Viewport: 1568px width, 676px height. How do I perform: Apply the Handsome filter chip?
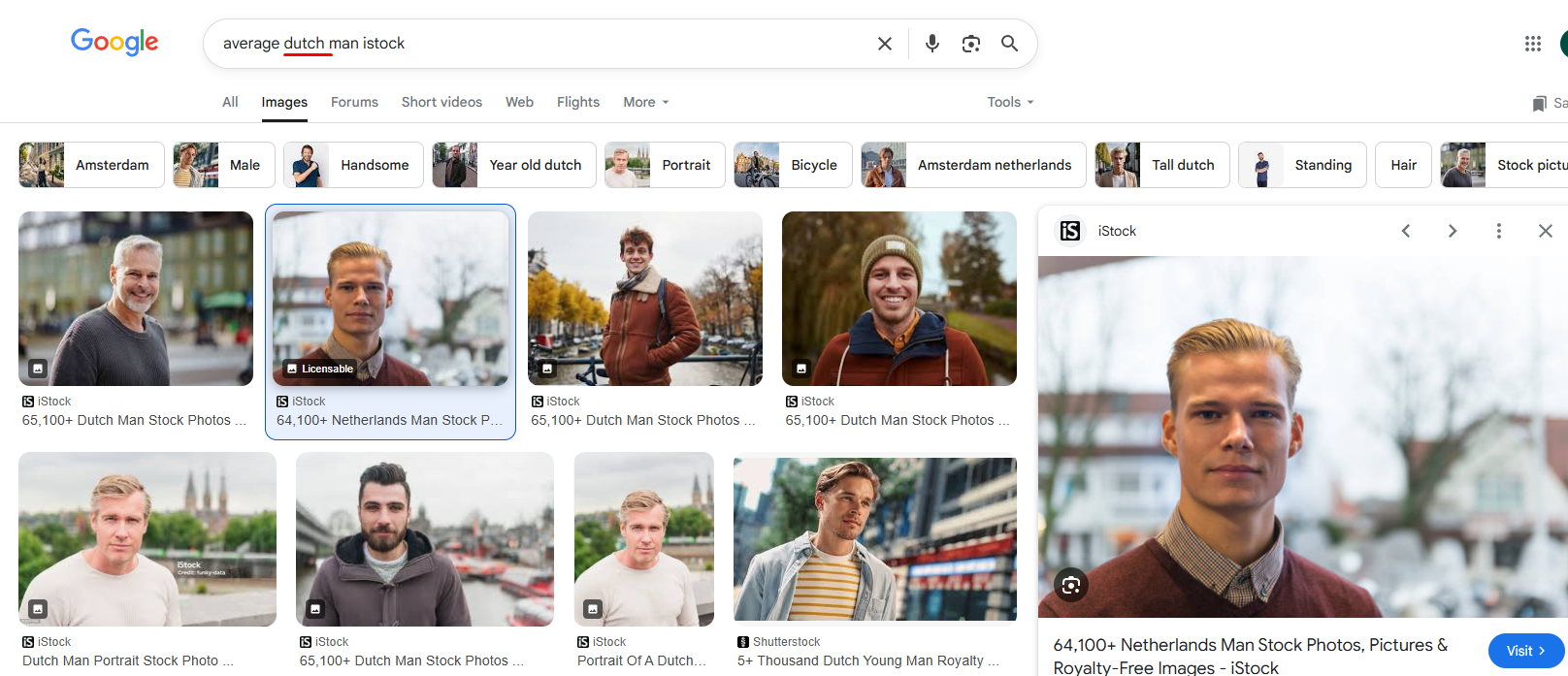pos(353,165)
